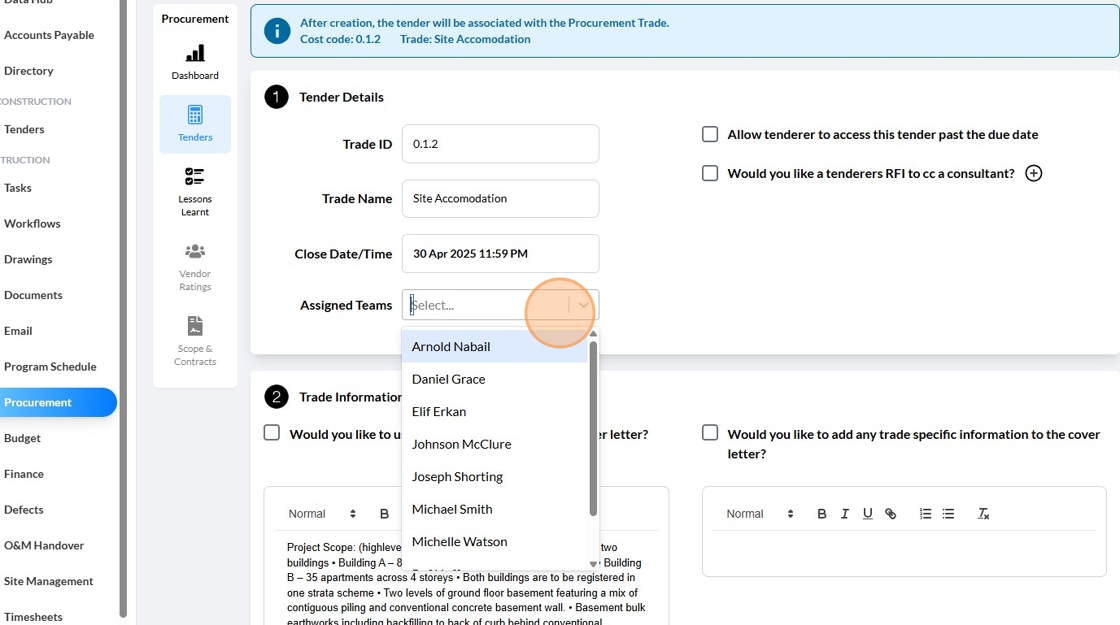
Task: Go to Finance in the sidebar
Action: pyautogui.click(x=24, y=474)
